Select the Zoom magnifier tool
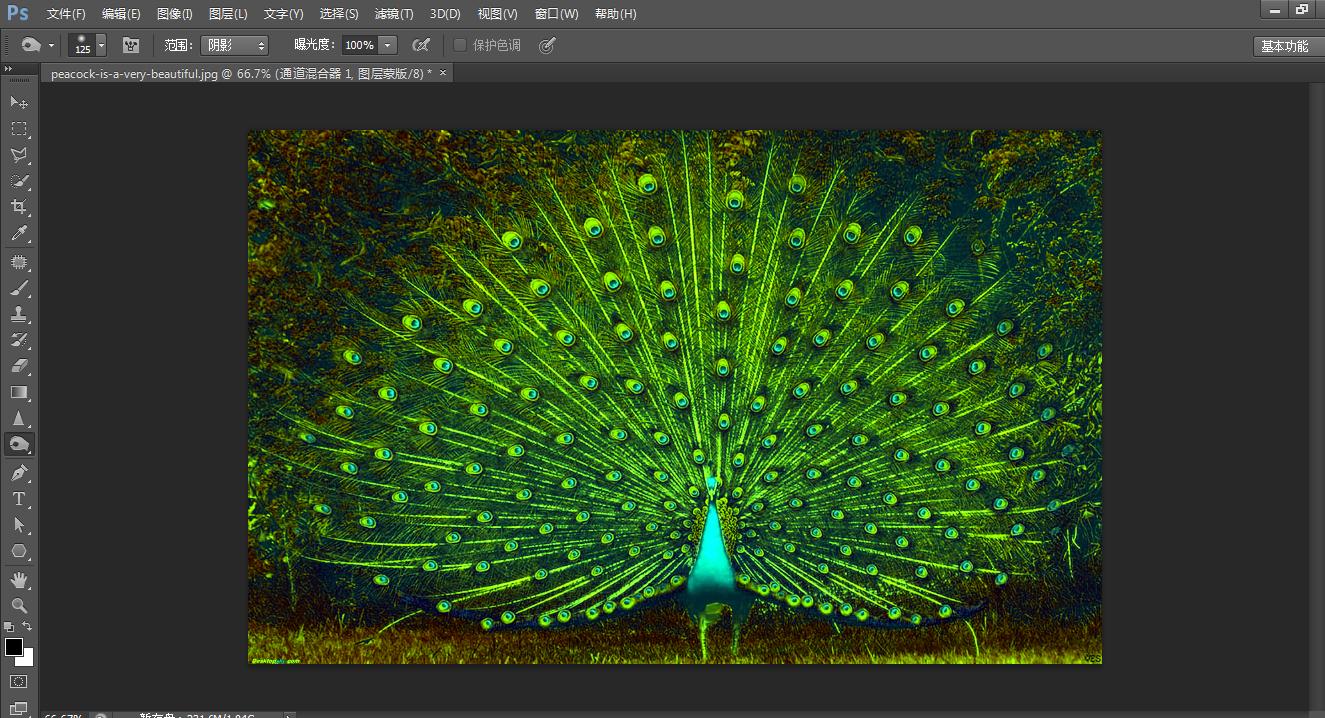Viewport: 1325px width, 718px height. point(19,606)
